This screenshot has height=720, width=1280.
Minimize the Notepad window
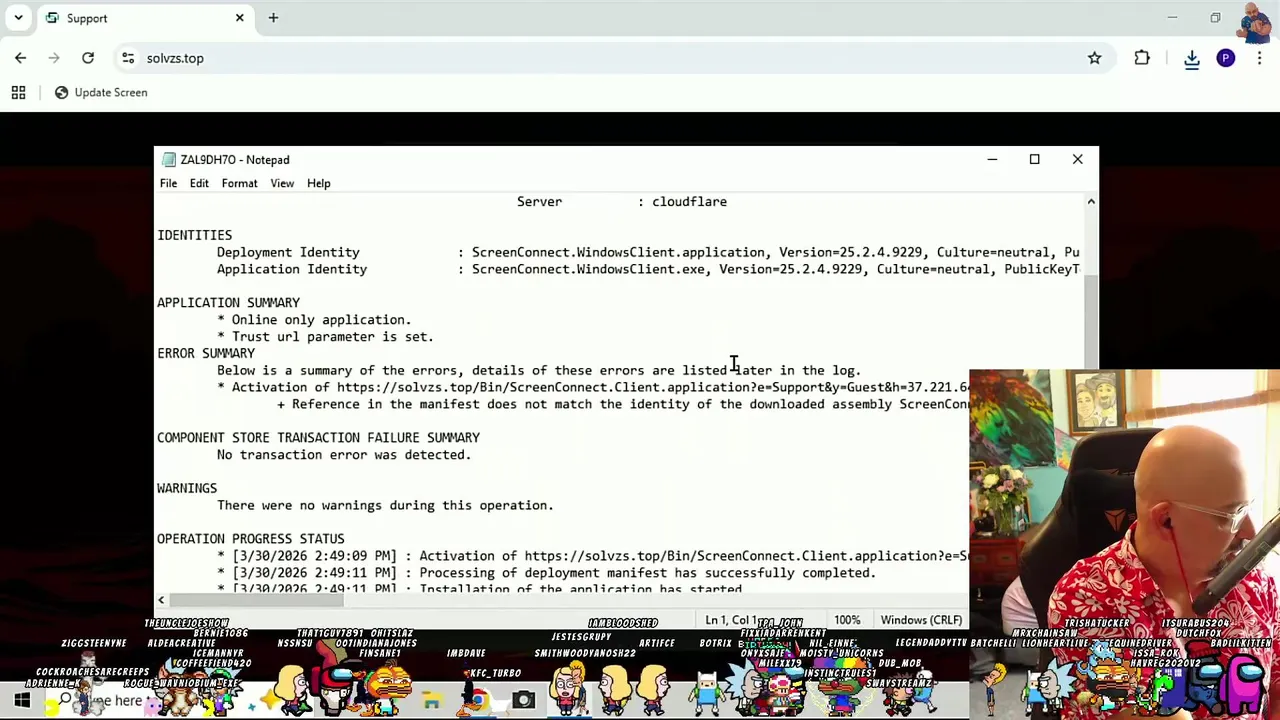pos(992,159)
